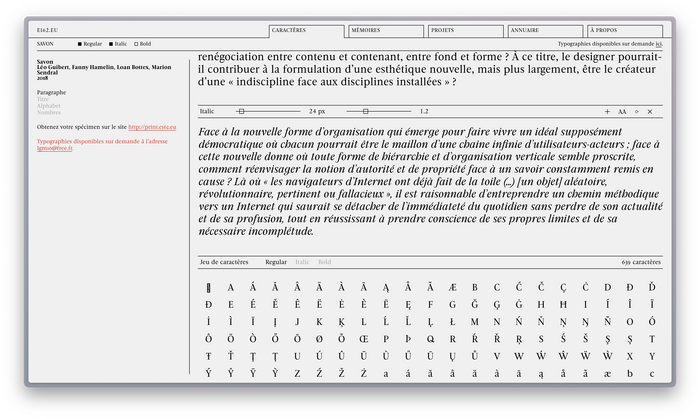Viewport: 700px width, 419px height.
Task: Click the year 2018 in the sidebar
Action: (42, 78)
